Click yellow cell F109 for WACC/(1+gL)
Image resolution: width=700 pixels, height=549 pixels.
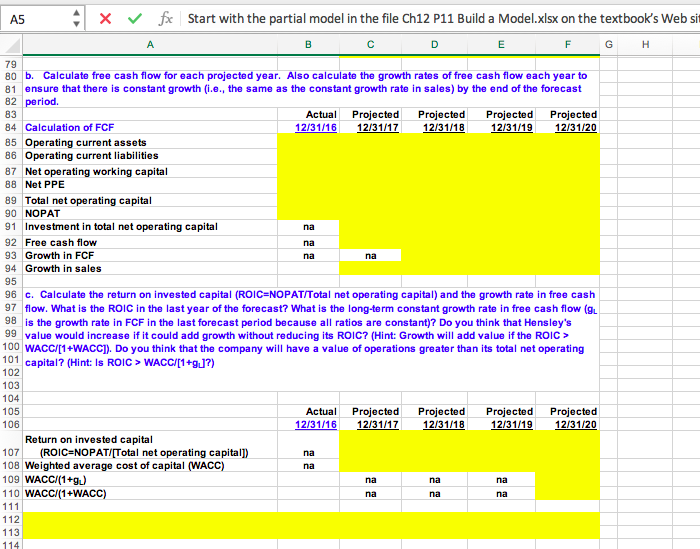pyautogui.click(x=567, y=480)
